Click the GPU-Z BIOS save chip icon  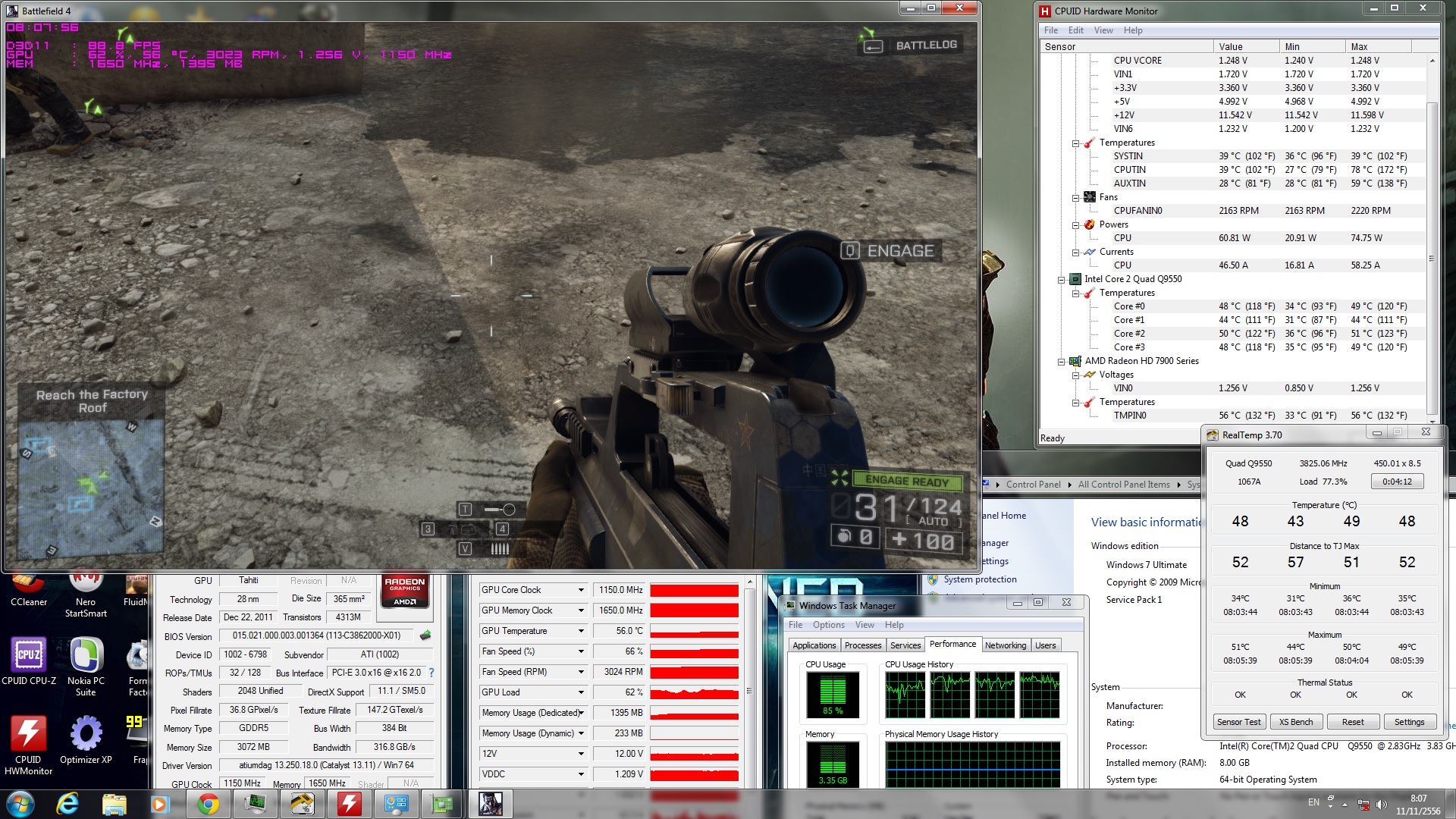[425, 635]
